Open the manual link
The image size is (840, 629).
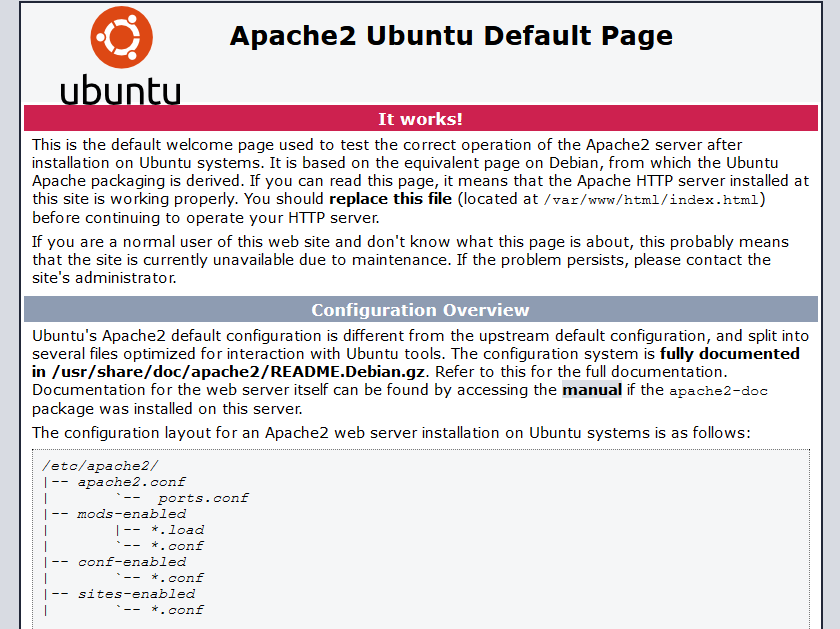point(592,390)
